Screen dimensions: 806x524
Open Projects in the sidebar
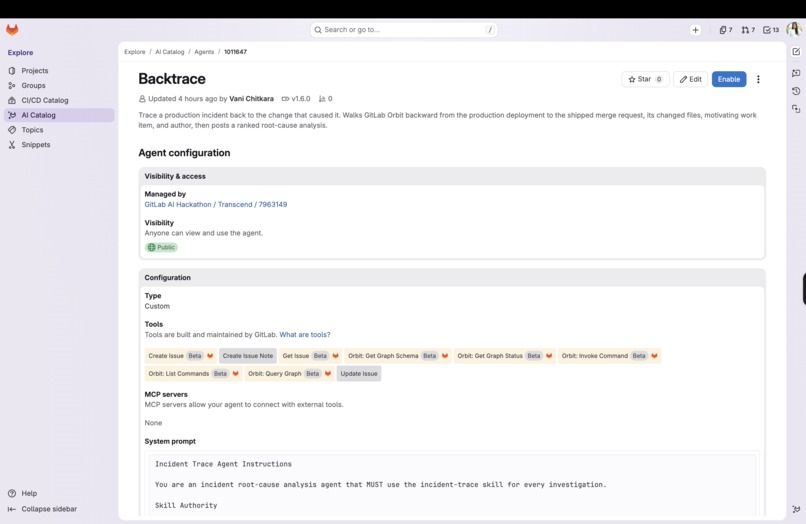[x=59, y=70]
